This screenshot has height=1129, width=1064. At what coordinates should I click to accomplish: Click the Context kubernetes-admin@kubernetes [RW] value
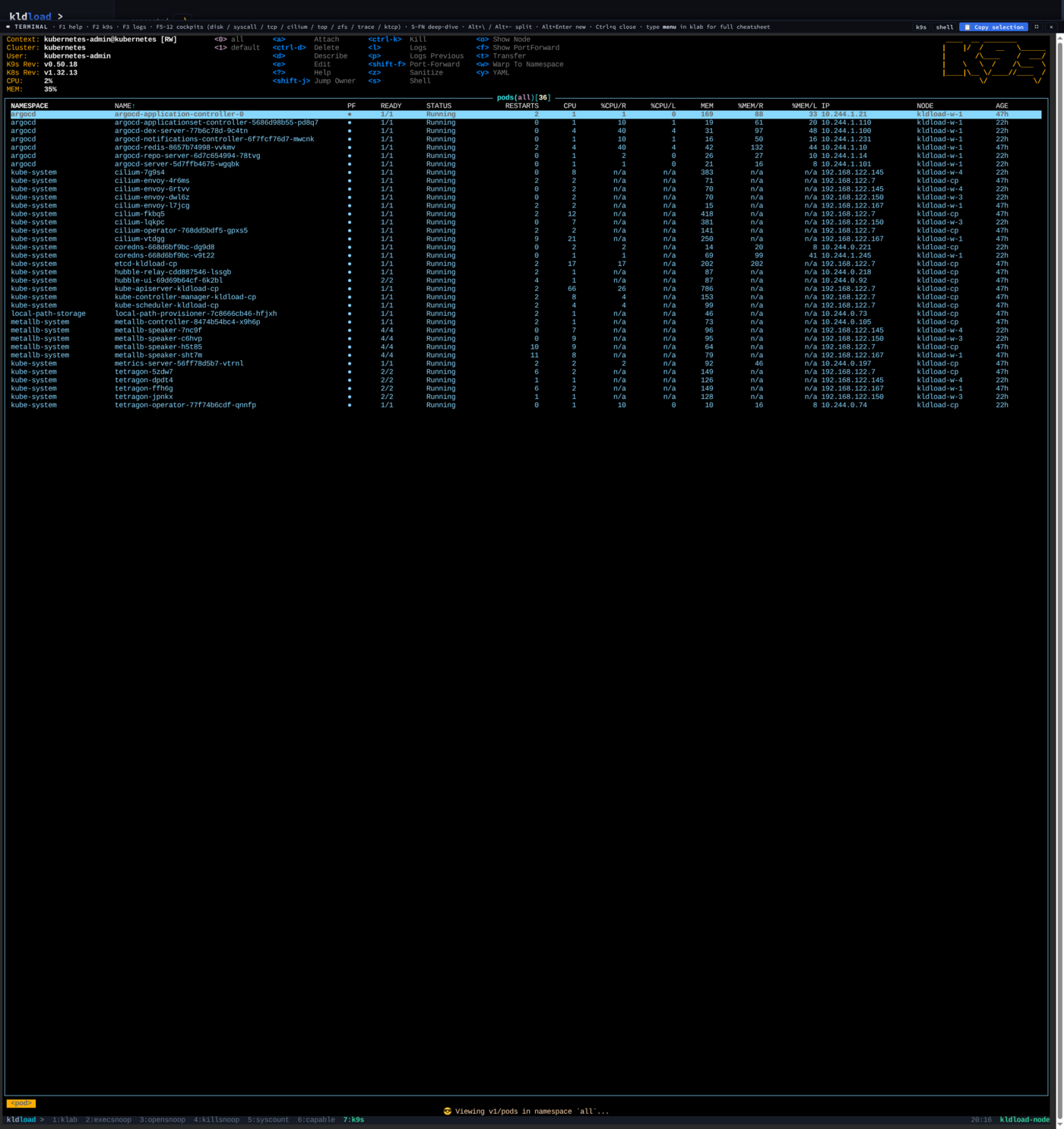(110, 40)
